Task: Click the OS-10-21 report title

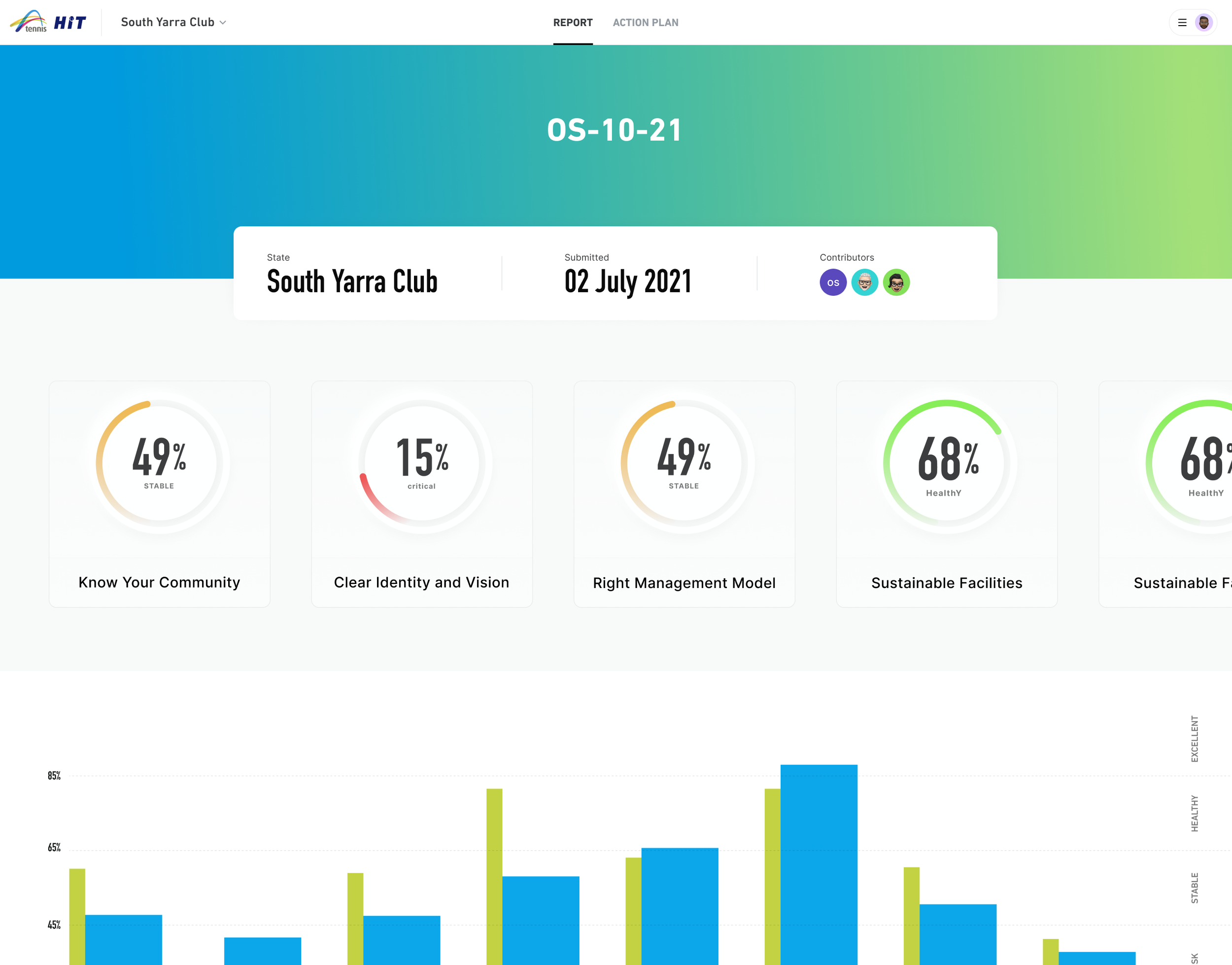Action: coord(615,130)
